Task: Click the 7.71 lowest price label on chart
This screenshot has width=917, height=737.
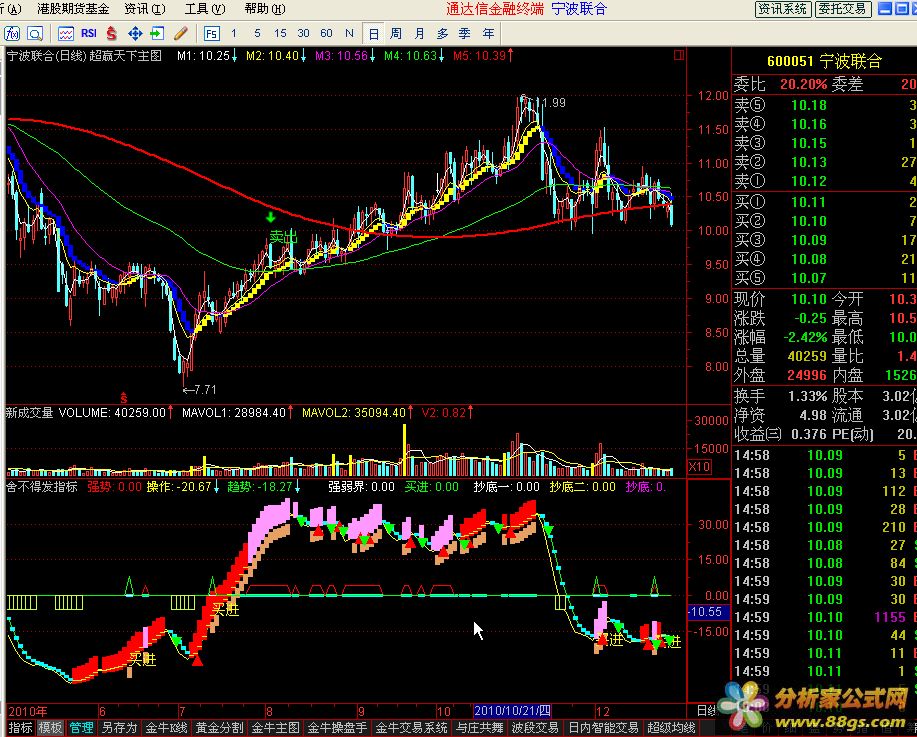Action: (x=199, y=390)
